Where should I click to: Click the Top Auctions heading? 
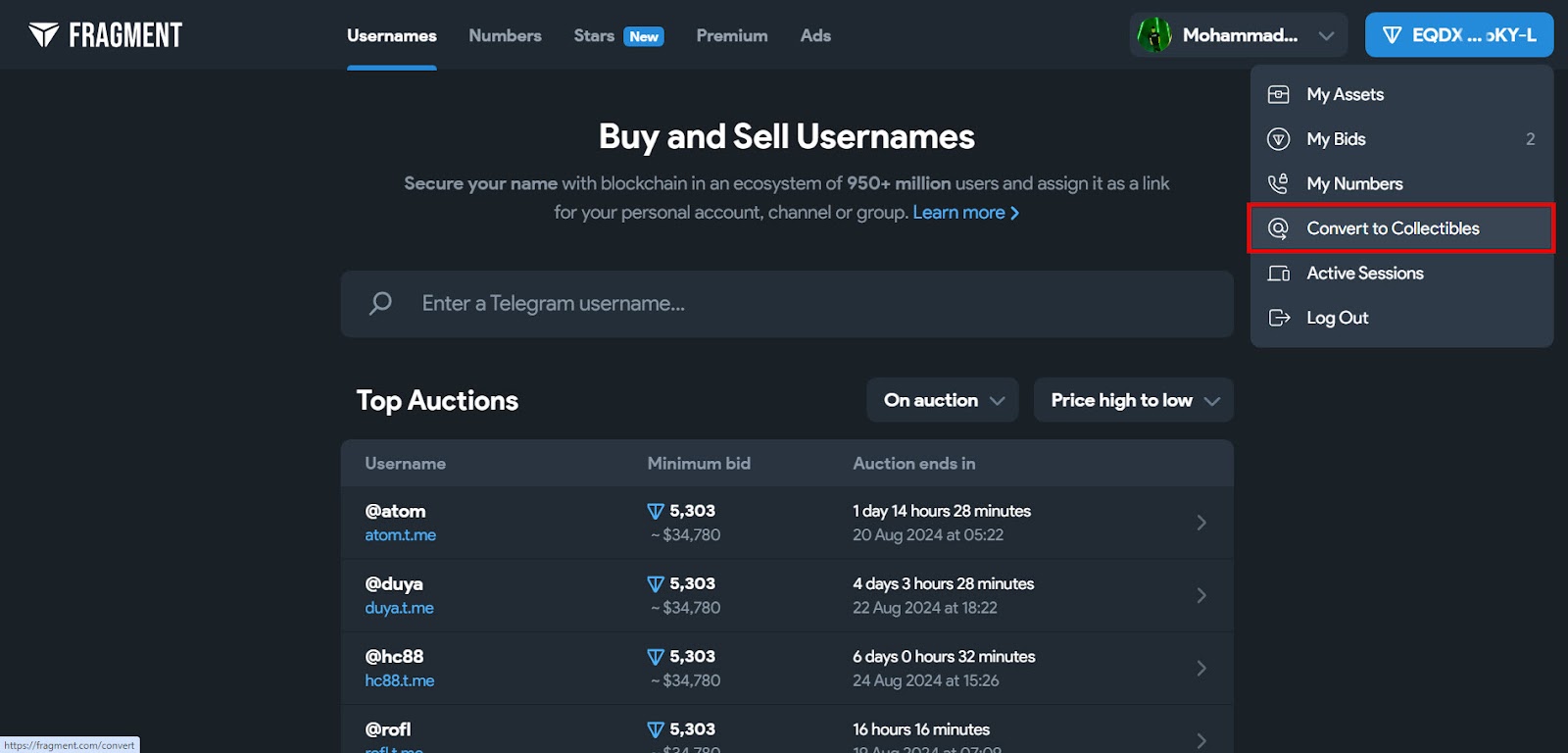pos(437,400)
